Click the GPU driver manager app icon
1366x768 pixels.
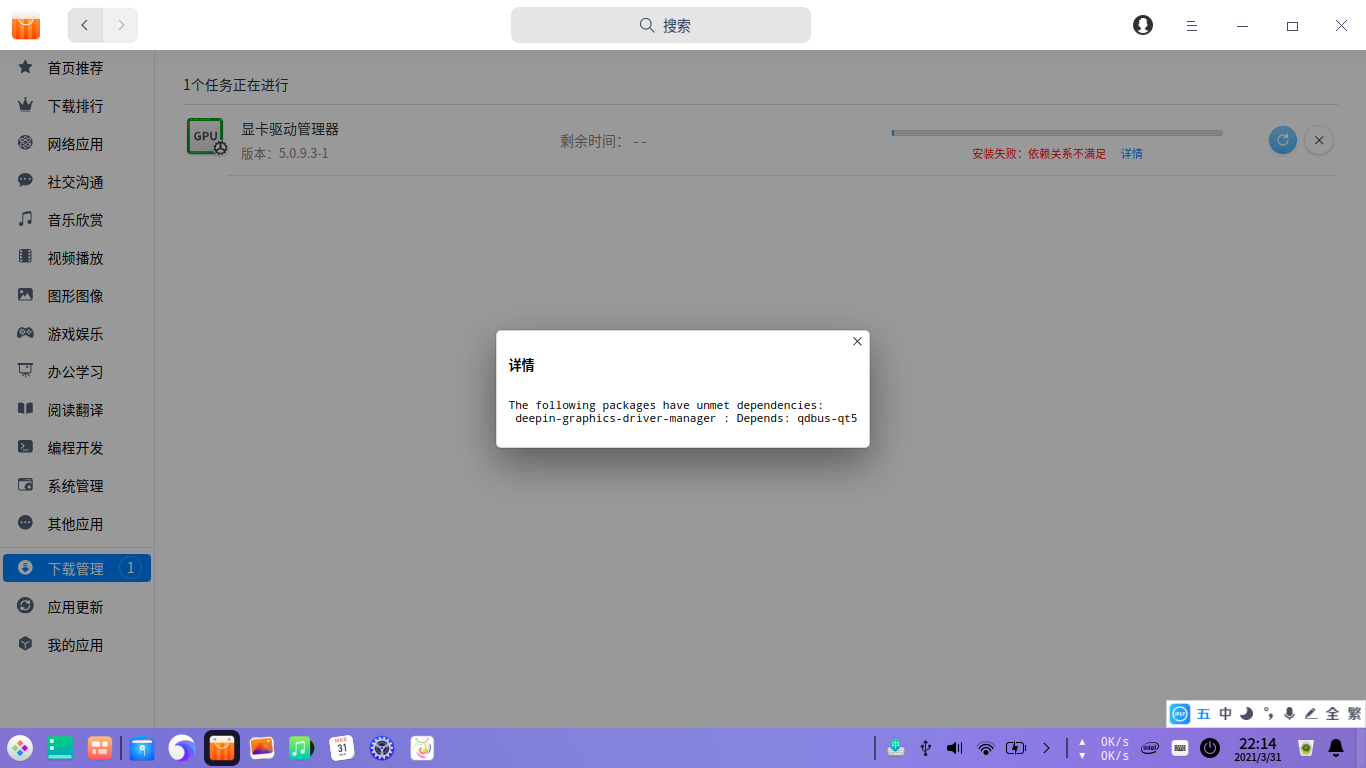tap(206, 137)
